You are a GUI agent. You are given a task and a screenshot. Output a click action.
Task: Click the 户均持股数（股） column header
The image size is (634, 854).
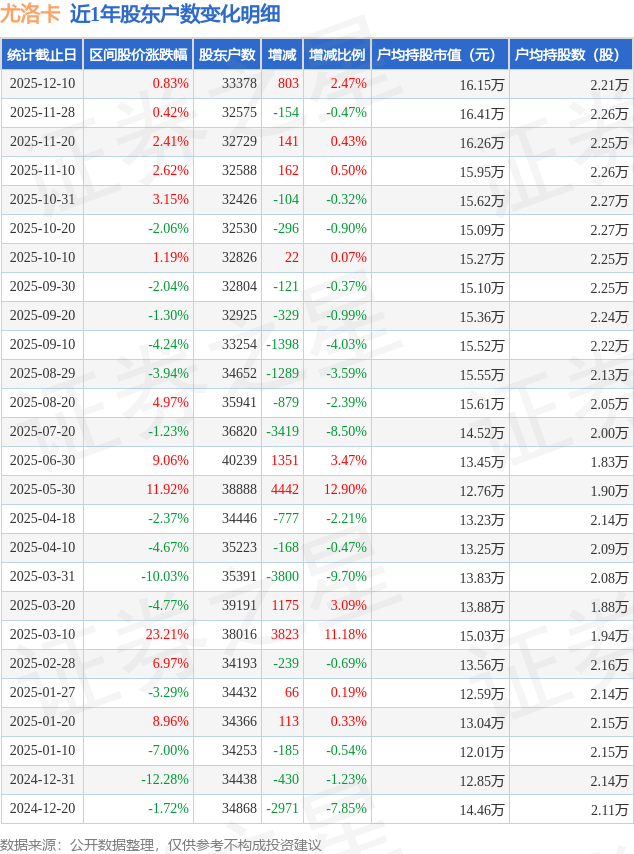pos(570,55)
